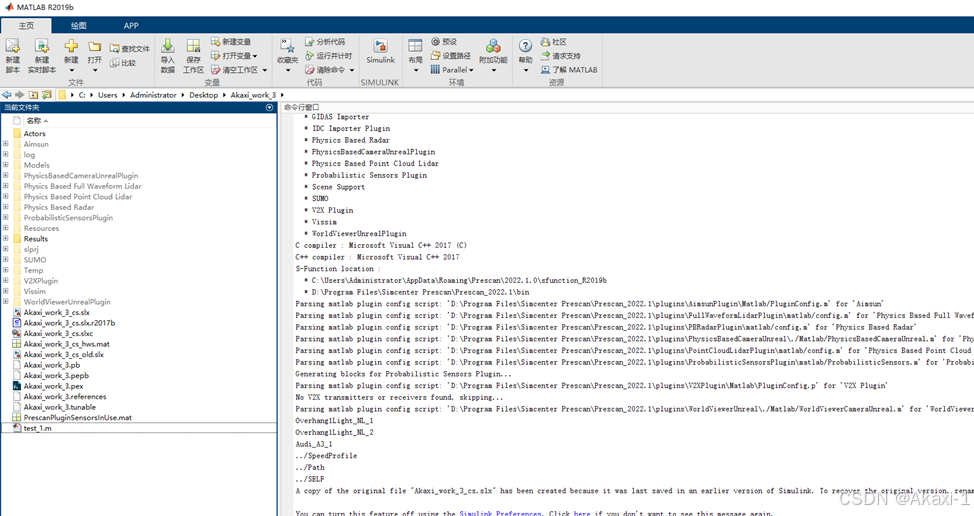This screenshot has height=516, width=974.
Task: Expand the SUMO folder
Action: [6, 260]
